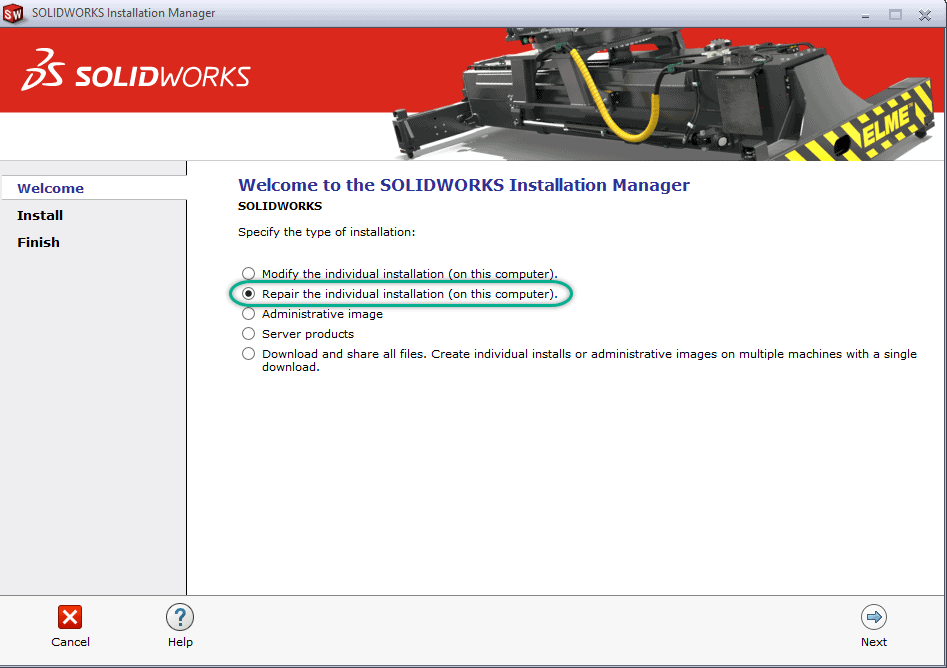947x668 pixels.
Task: Click the bold 'SOLIDWORKS' subtitle text
Action: pos(280,206)
